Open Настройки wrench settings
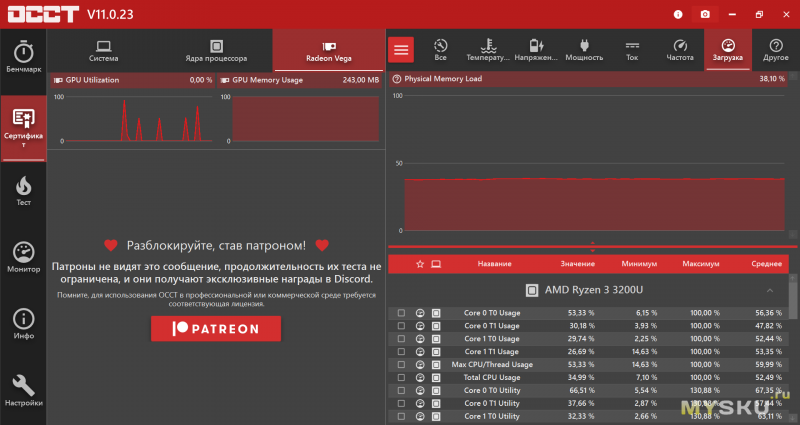Screen dimensions: 800x425 coord(23,391)
